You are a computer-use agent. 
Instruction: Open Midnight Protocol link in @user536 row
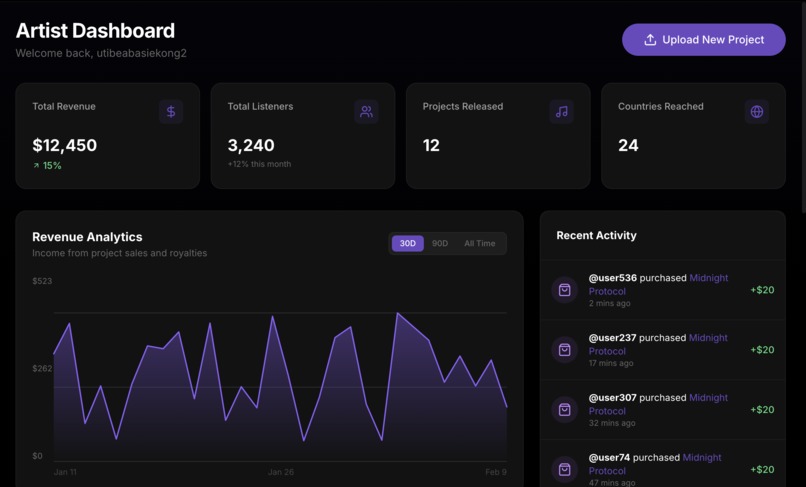[658, 284]
